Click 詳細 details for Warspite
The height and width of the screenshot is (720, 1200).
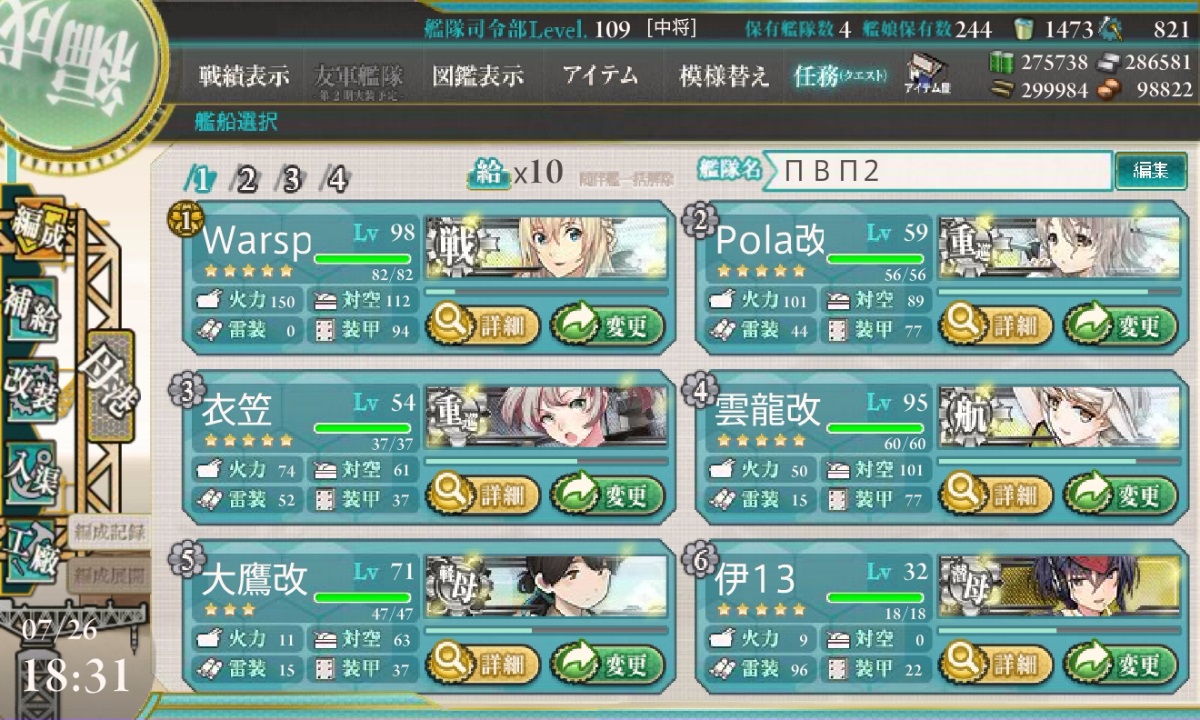coord(483,325)
